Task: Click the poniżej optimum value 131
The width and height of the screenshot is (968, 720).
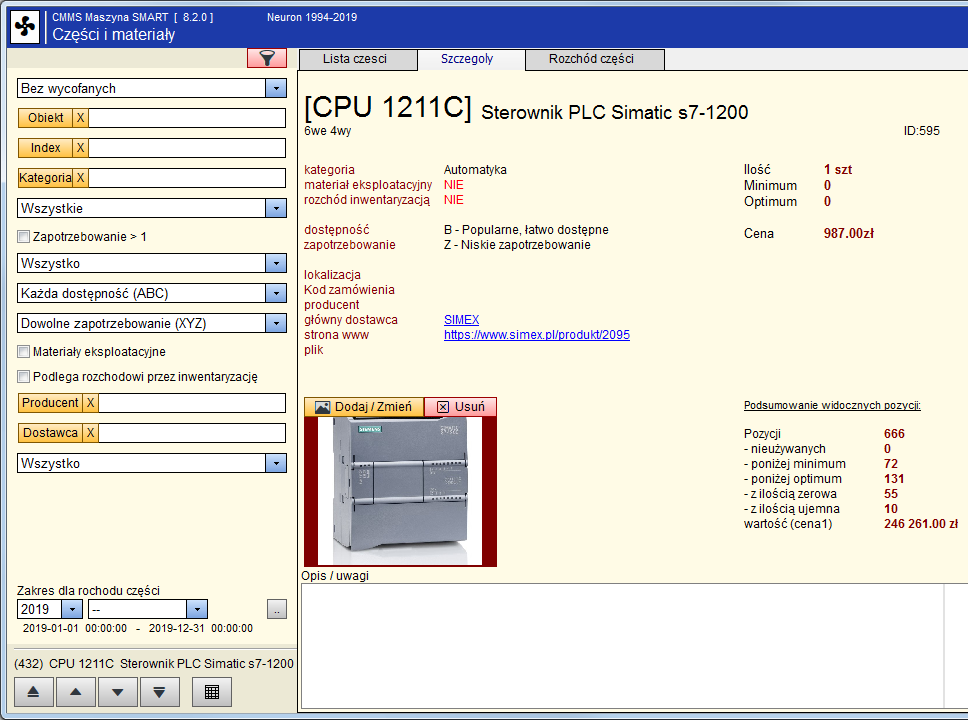Action: [x=894, y=479]
